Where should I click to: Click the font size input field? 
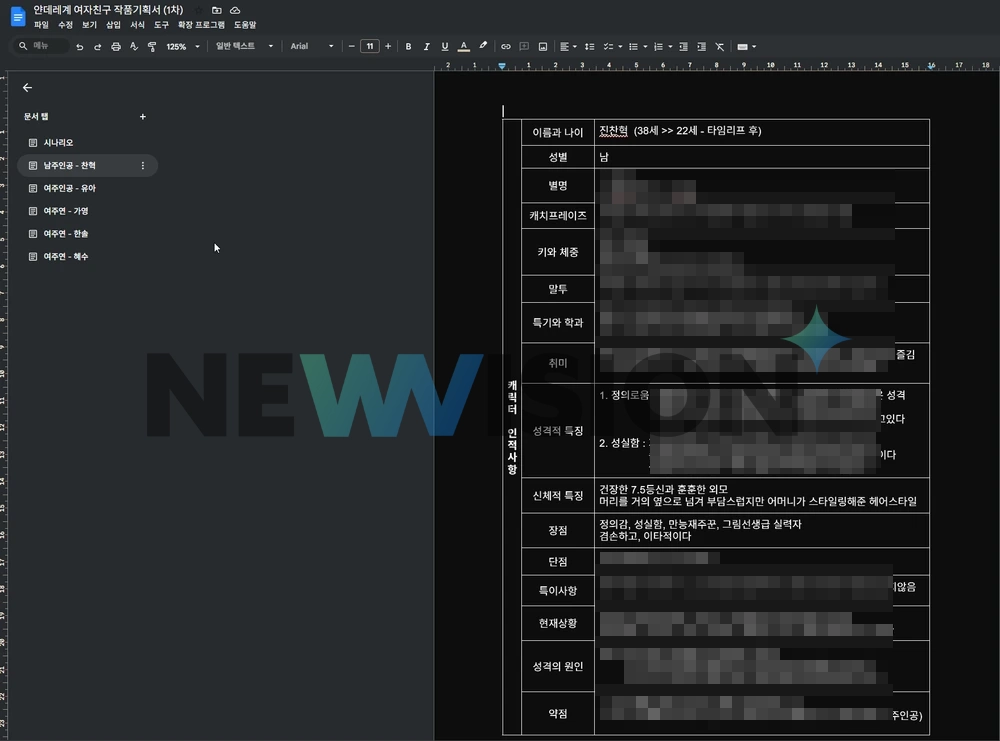pos(370,46)
